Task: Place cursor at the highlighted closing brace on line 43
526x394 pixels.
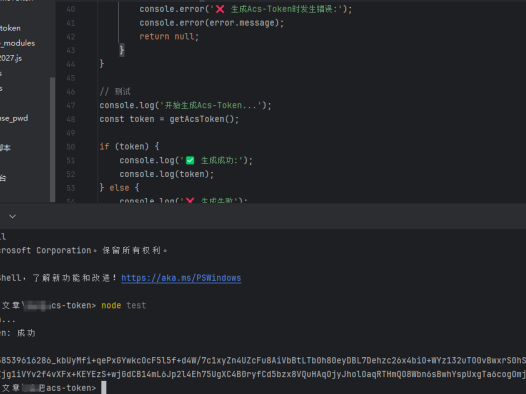Action: point(122,50)
